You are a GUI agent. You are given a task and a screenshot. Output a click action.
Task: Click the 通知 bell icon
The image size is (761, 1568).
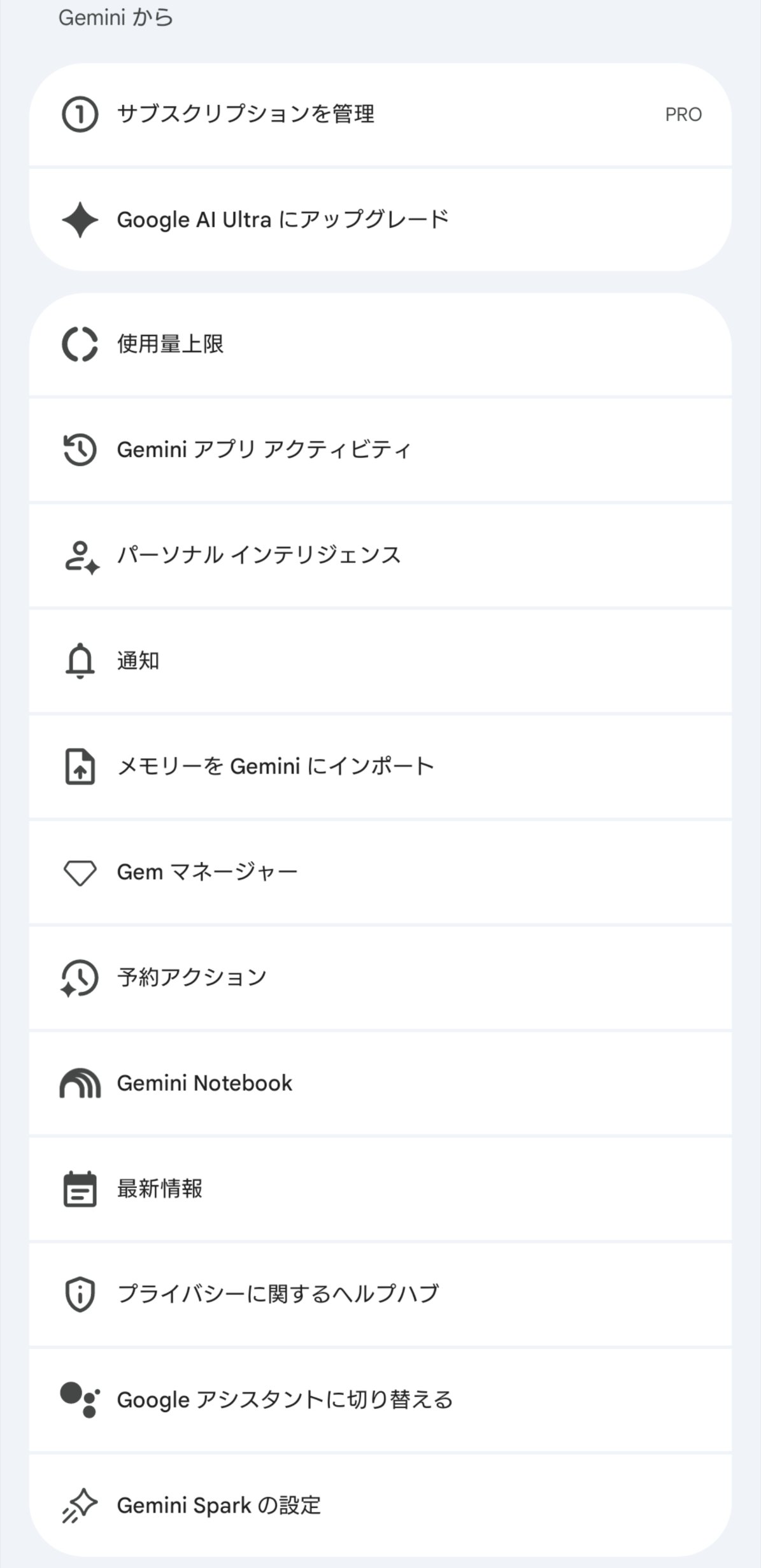pos(80,661)
